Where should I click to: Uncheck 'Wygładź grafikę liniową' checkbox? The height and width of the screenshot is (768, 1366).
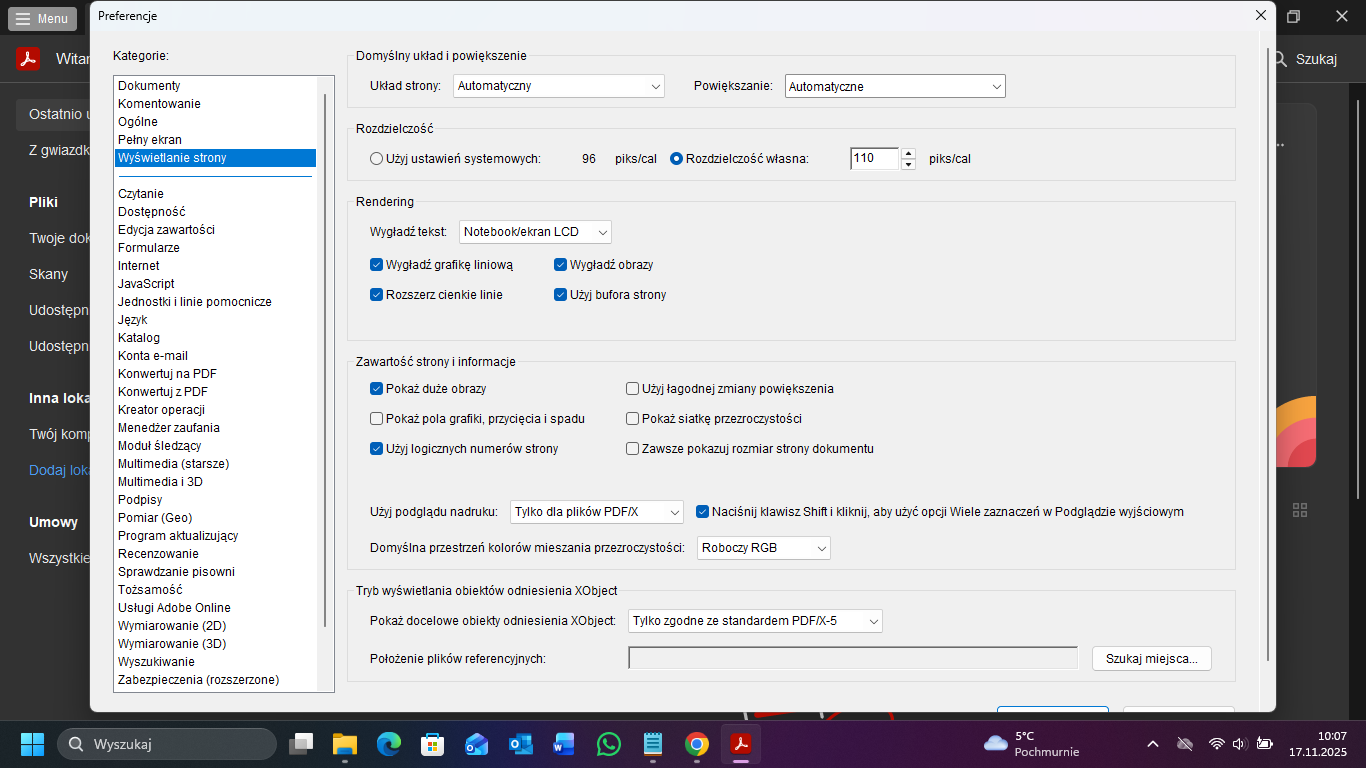[377, 265]
